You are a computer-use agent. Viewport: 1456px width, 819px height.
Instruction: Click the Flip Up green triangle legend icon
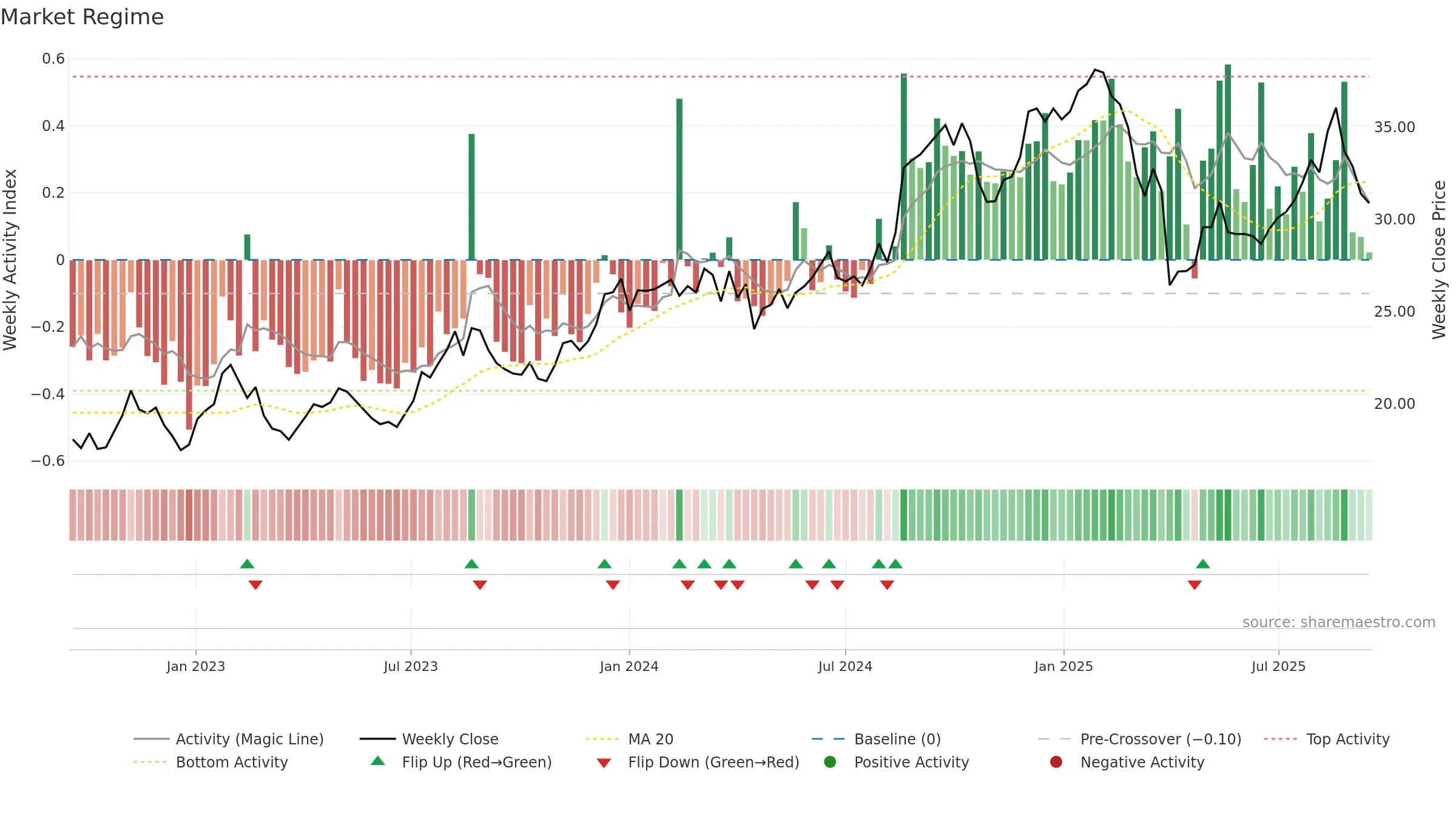tap(378, 761)
